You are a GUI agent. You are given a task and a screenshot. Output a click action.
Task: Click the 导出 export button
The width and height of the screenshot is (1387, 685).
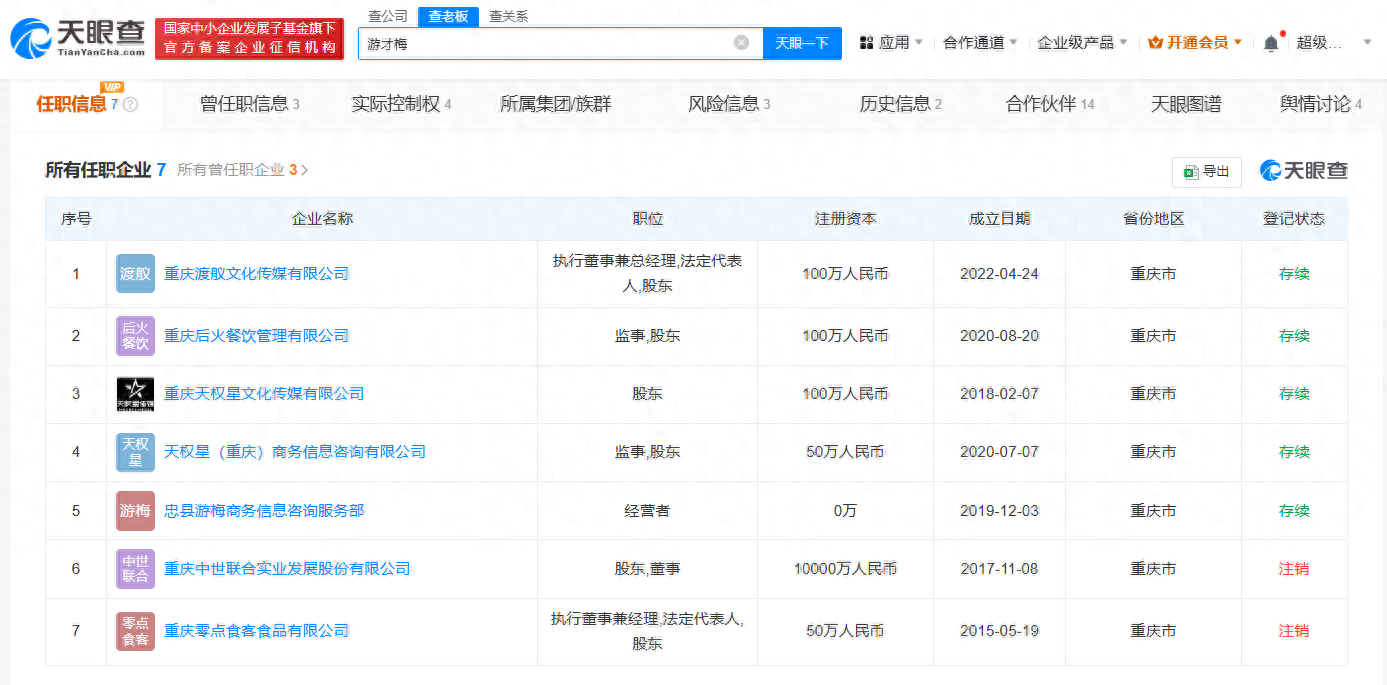pos(1207,172)
